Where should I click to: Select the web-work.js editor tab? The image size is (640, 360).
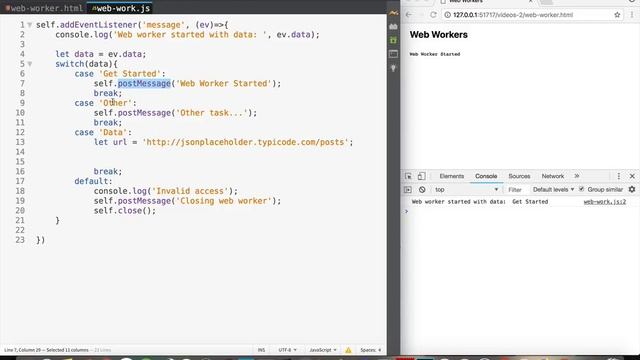point(120,8)
